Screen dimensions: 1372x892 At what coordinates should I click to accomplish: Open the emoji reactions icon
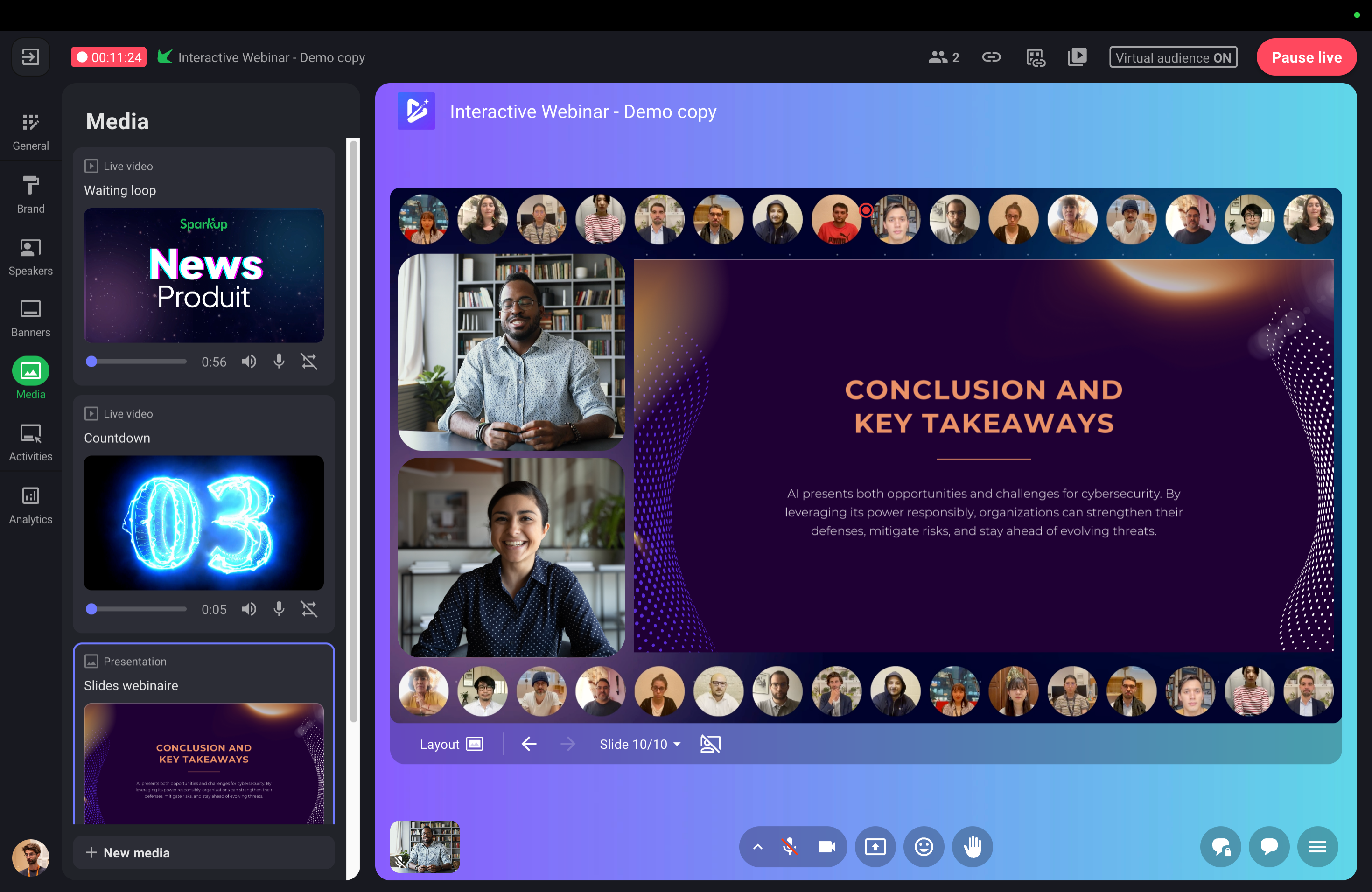[x=924, y=847]
